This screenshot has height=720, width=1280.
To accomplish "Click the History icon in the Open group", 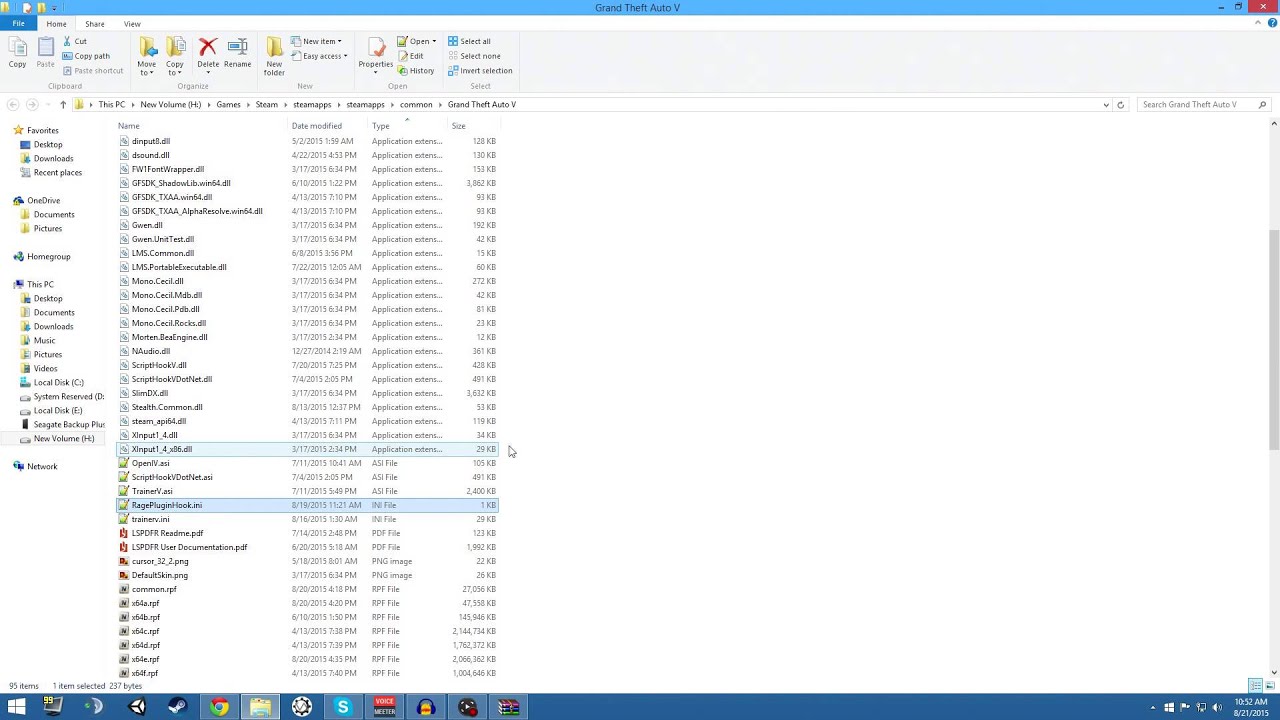I will tap(415, 71).
